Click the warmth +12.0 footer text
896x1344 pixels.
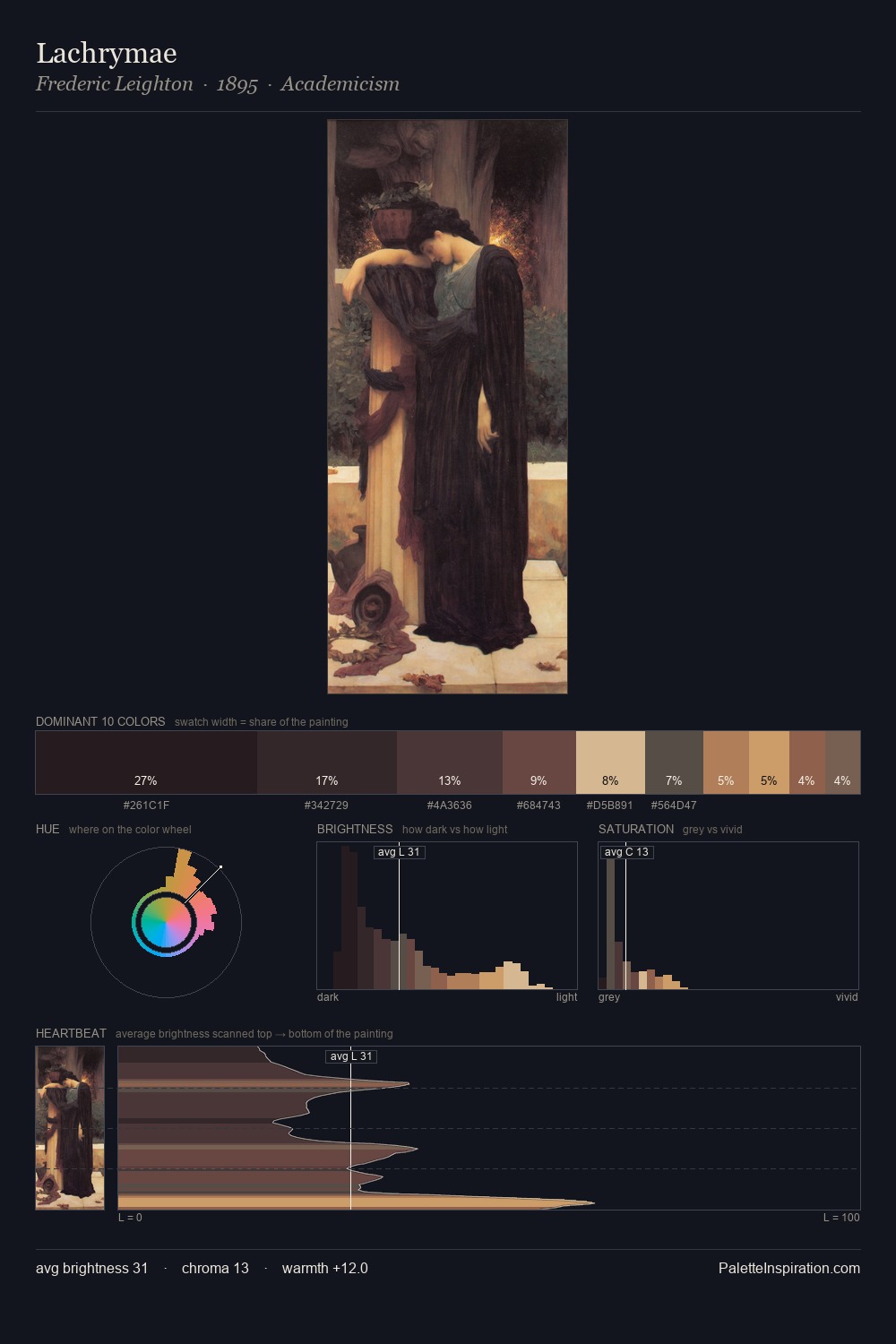click(325, 1268)
